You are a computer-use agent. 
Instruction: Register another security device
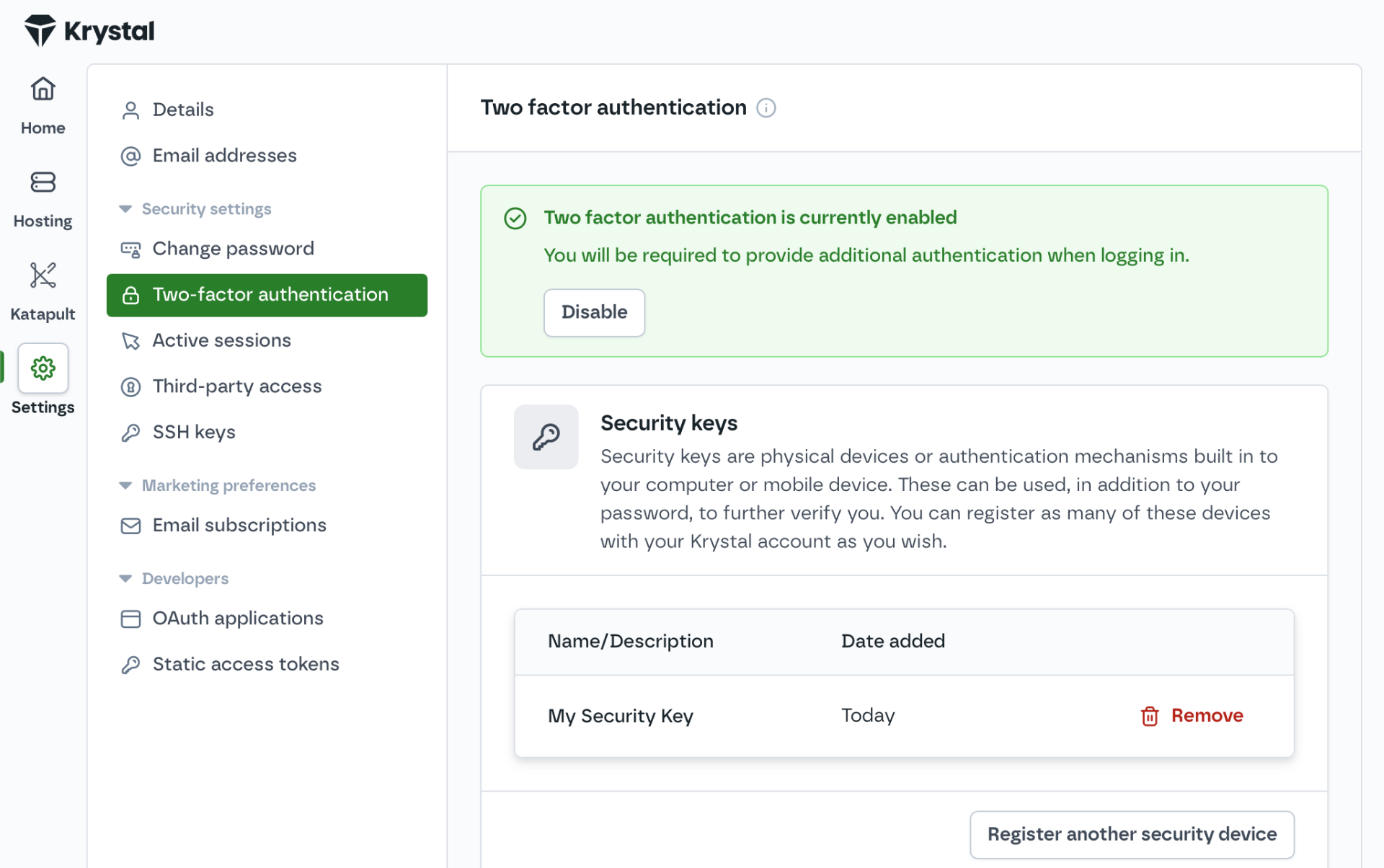click(1131, 834)
